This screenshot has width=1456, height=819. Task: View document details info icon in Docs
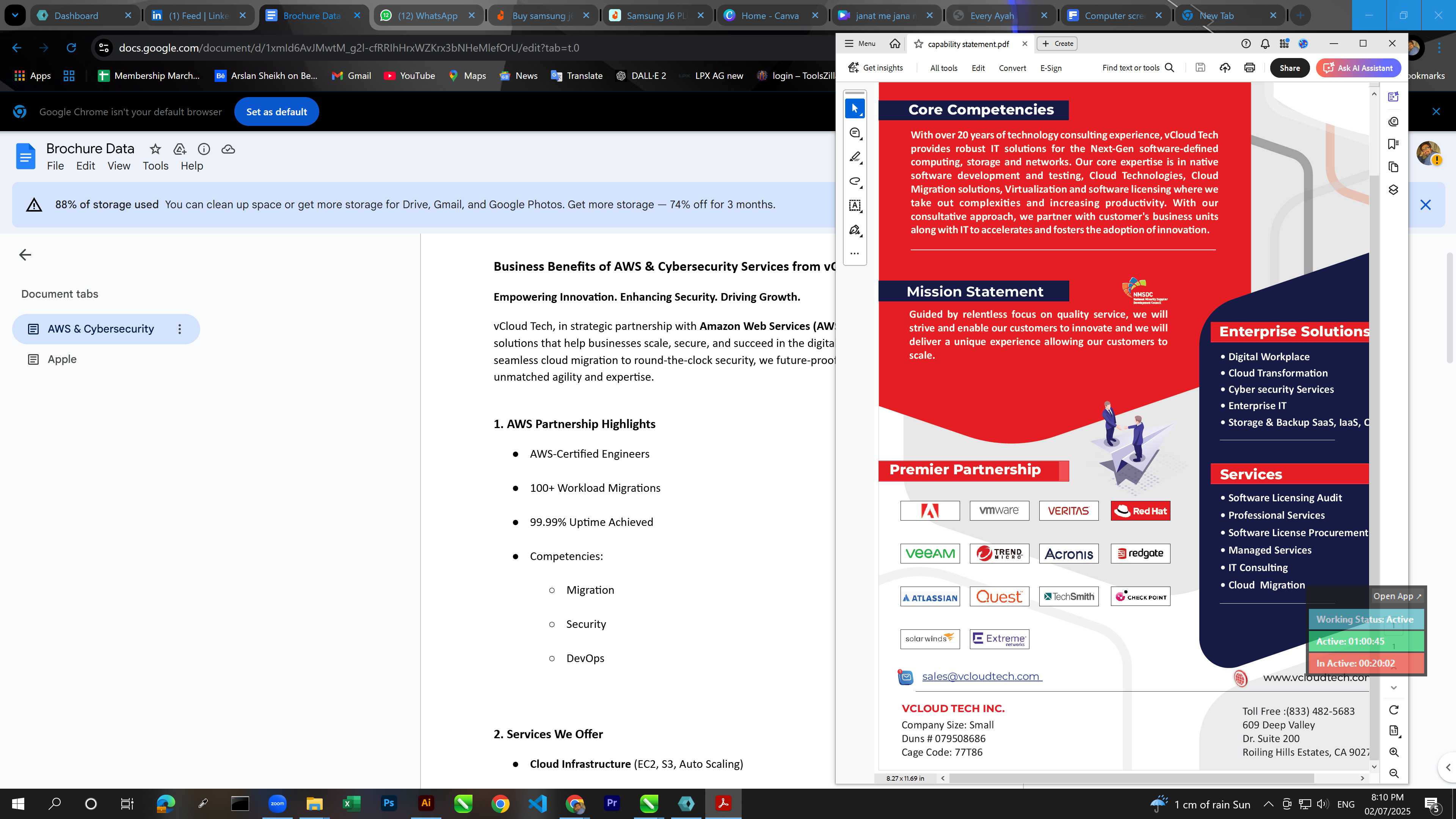204,149
